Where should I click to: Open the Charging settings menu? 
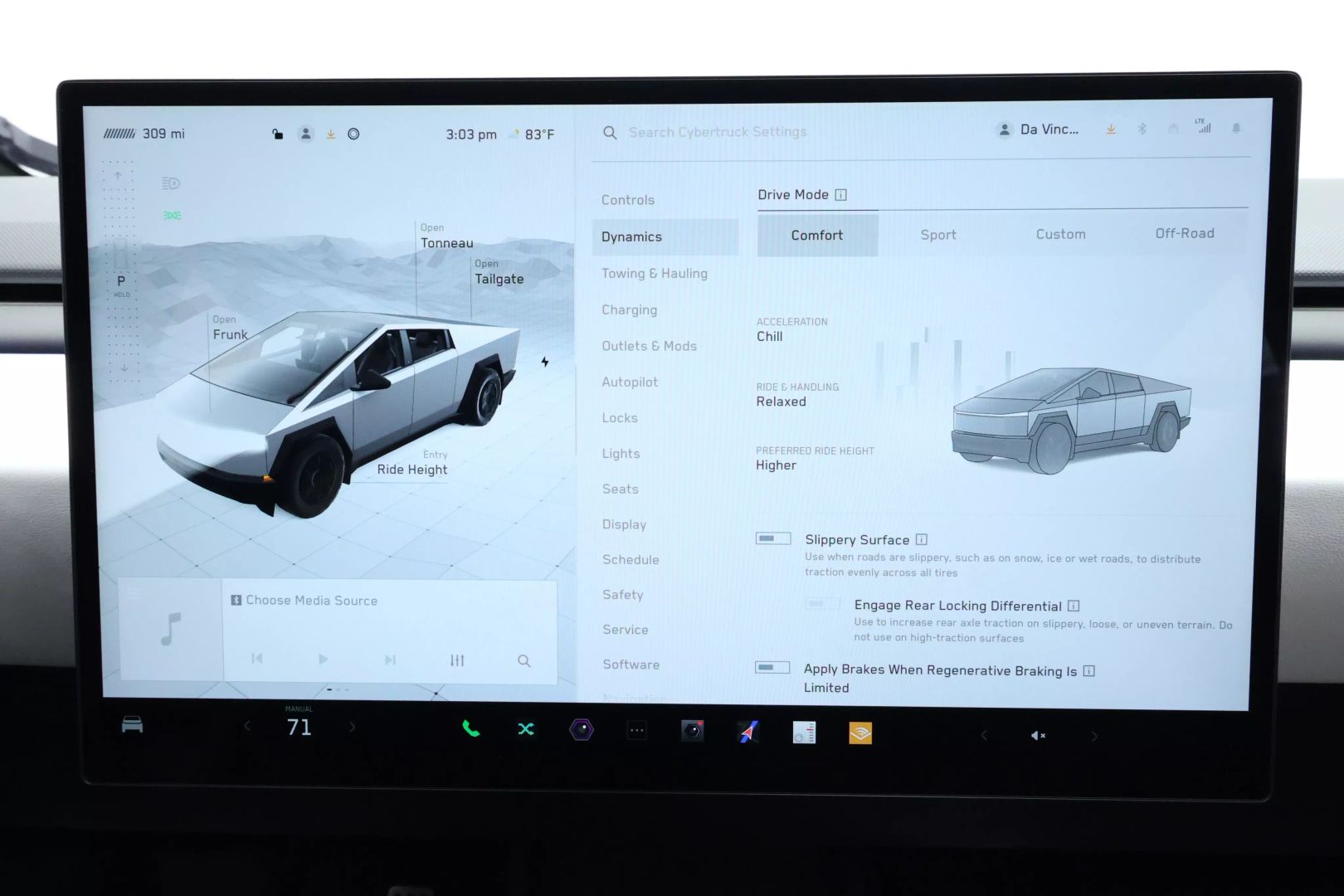tap(630, 309)
